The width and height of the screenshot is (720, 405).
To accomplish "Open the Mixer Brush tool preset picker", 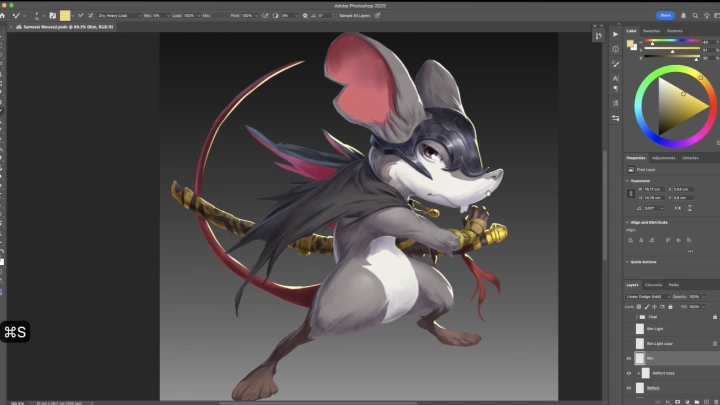I will (x=18, y=16).
